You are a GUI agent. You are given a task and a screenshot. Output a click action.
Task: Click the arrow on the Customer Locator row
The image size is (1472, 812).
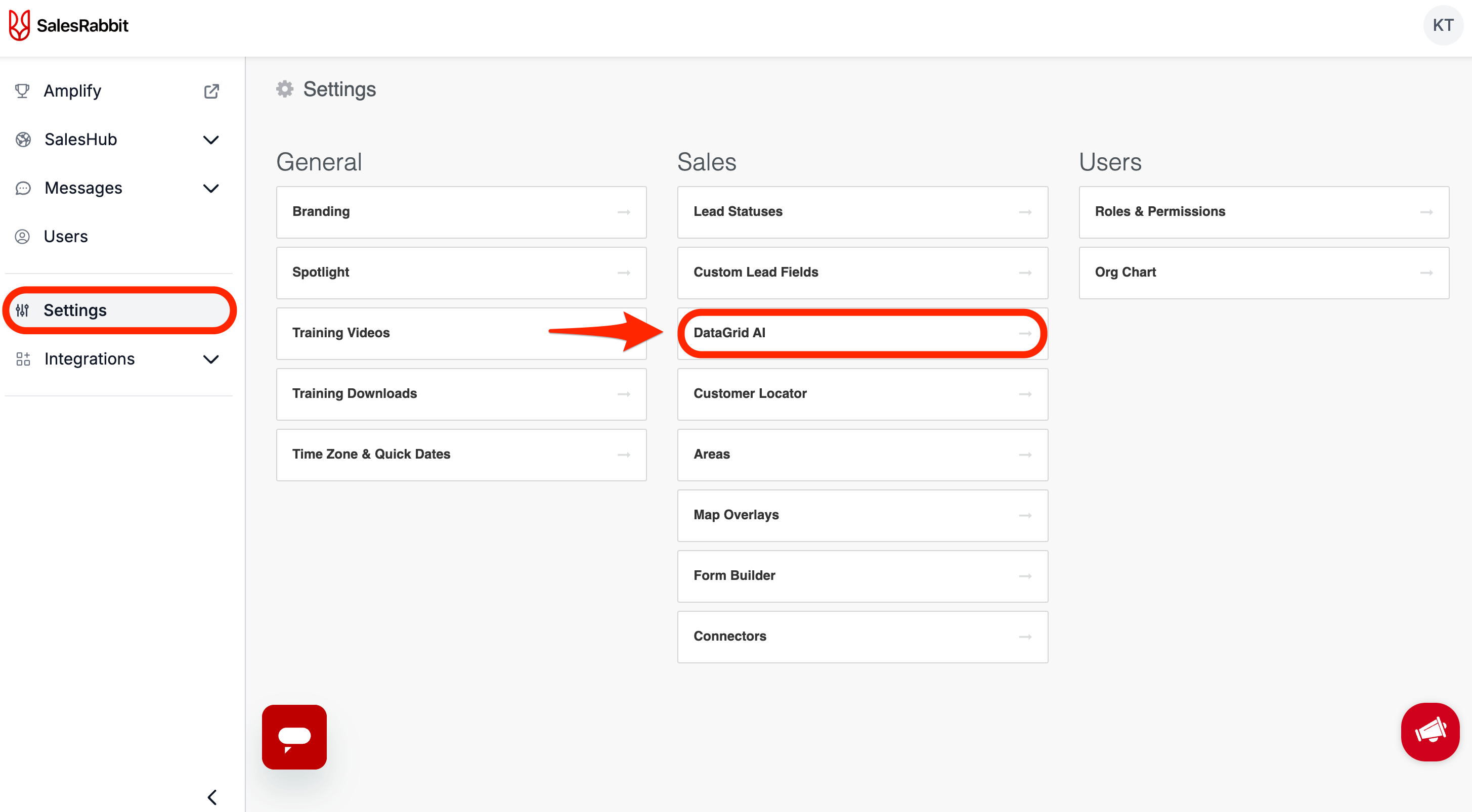(1025, 394)
